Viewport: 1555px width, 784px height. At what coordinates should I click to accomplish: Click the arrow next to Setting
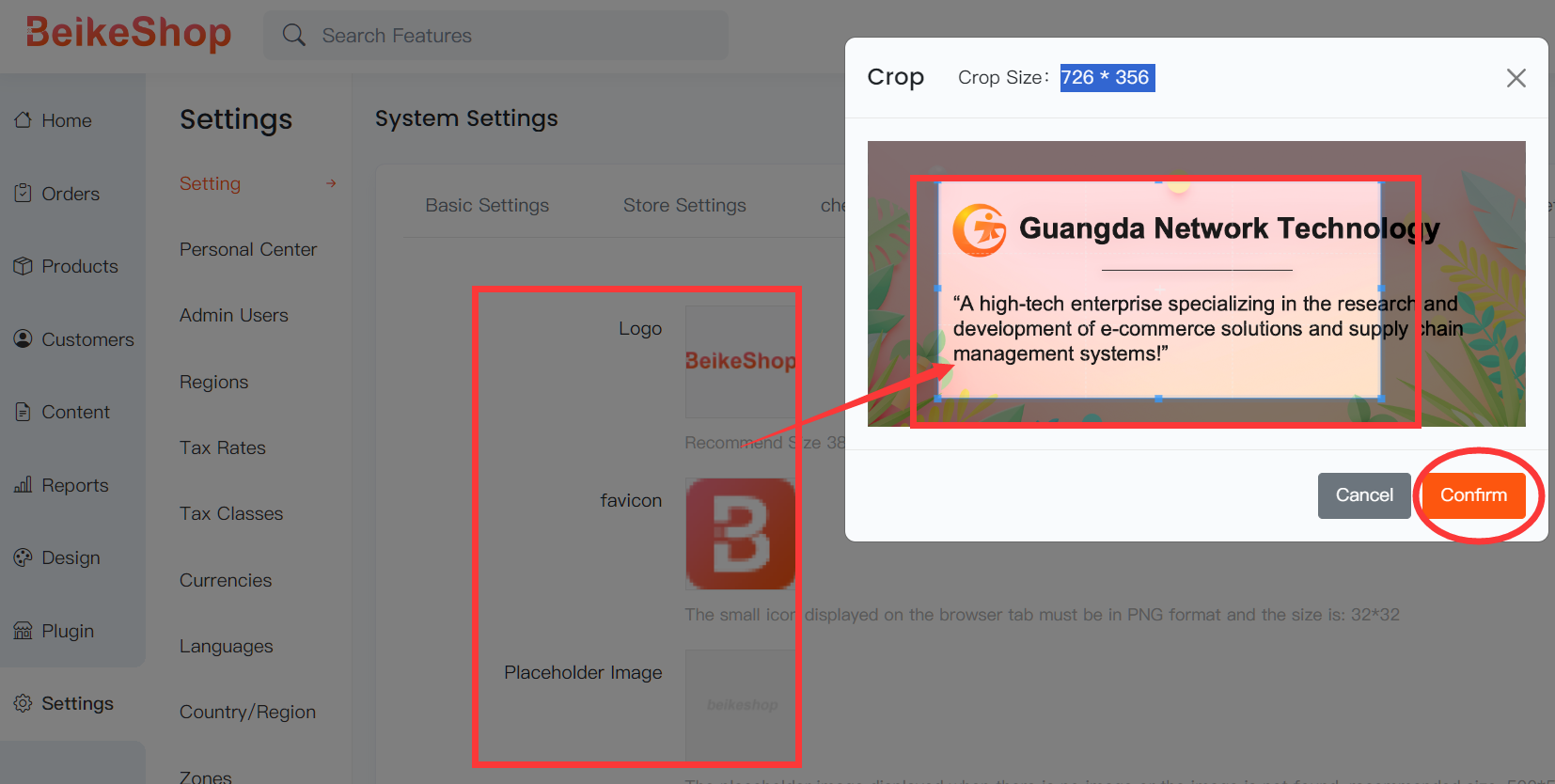[x=331, y=183]
